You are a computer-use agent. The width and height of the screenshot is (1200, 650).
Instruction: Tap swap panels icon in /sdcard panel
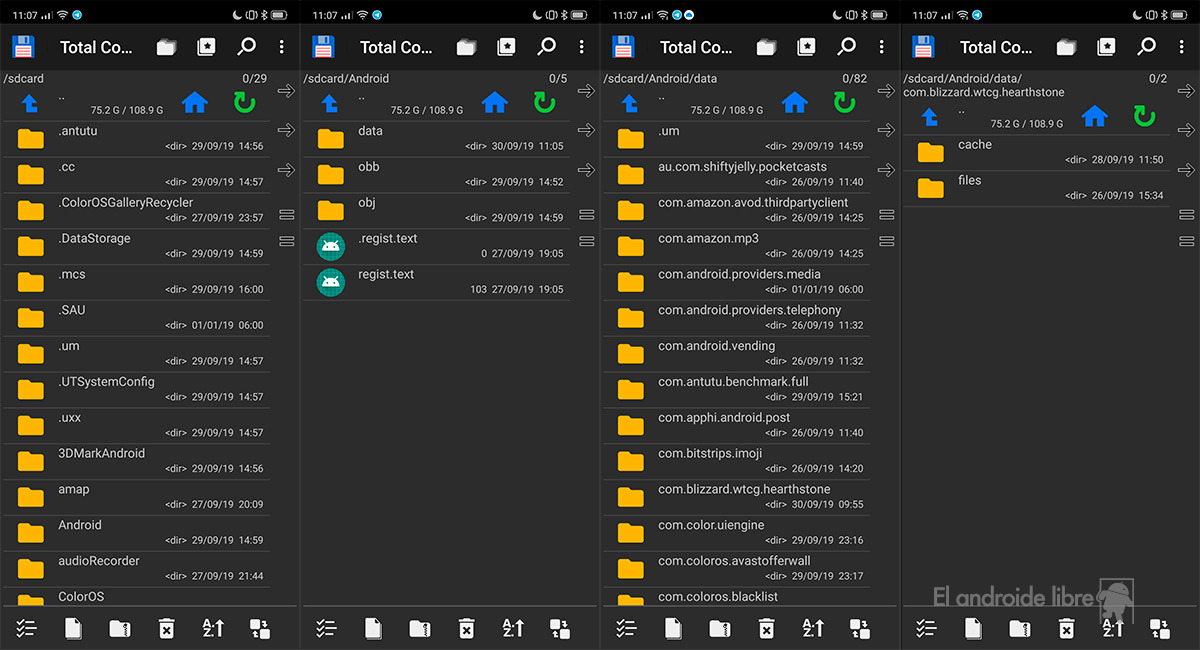[260, 628]
